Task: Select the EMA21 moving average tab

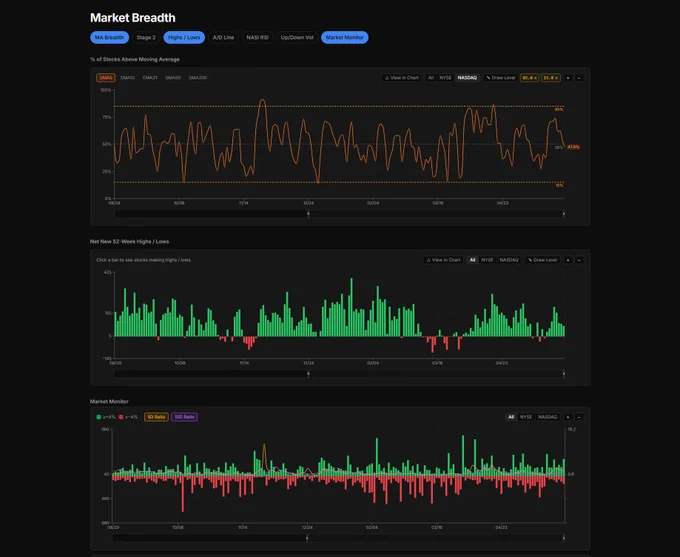Action: pos(150,78)
